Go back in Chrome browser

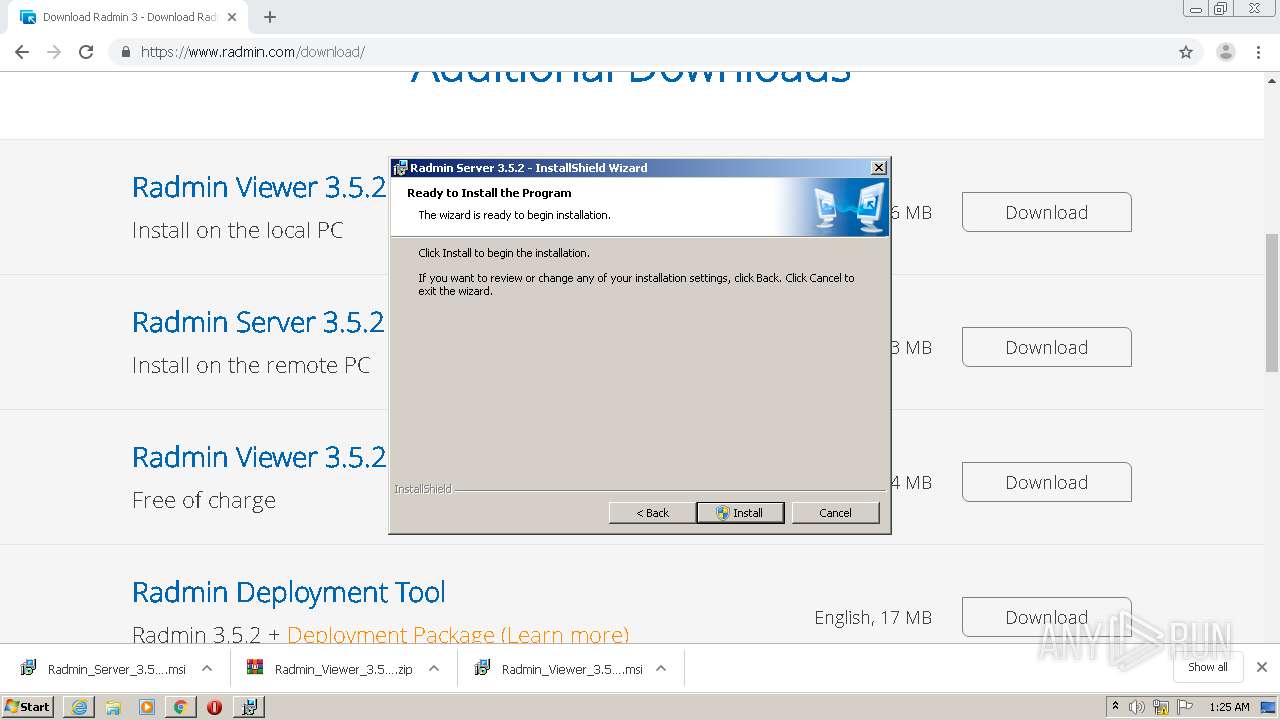(22, 52)
